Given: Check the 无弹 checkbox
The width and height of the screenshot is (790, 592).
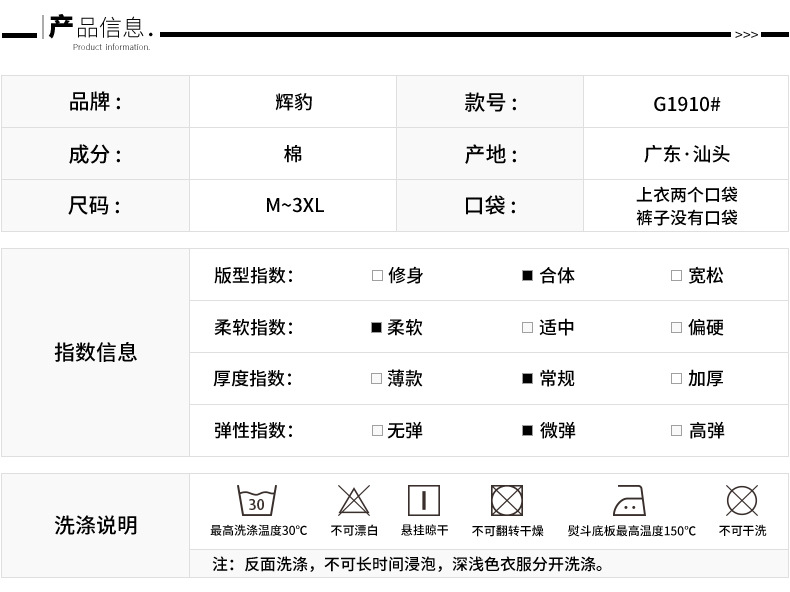Looking at the screenshot, I should click(377, 430).
